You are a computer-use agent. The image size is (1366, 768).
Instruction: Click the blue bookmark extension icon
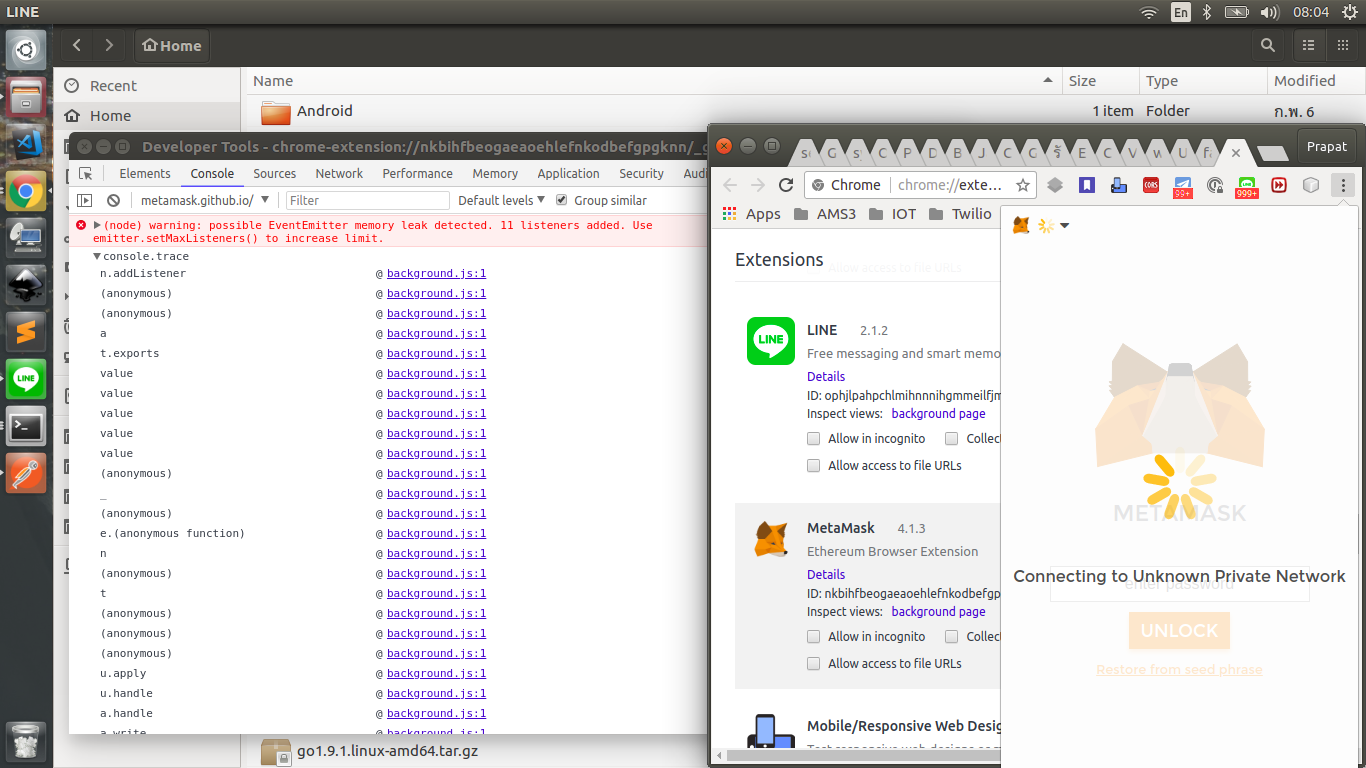1087,185
